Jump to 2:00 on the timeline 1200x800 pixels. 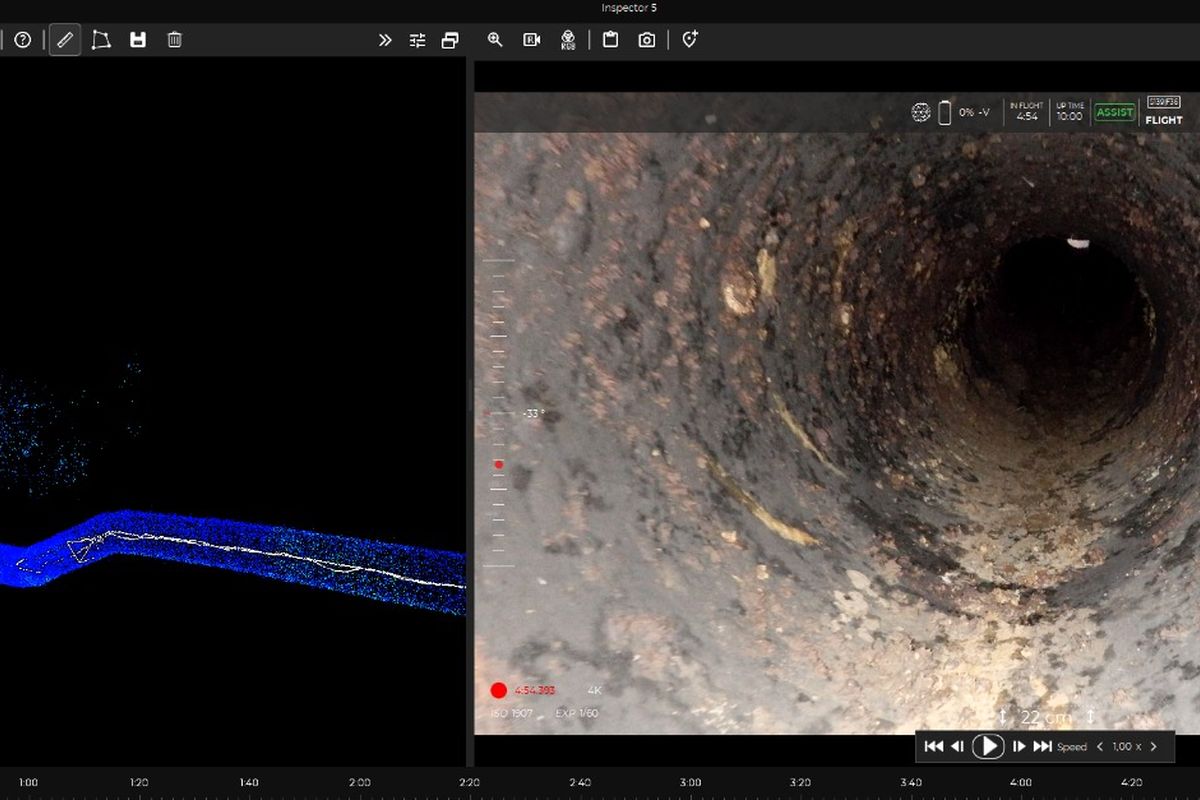[359, 783]
